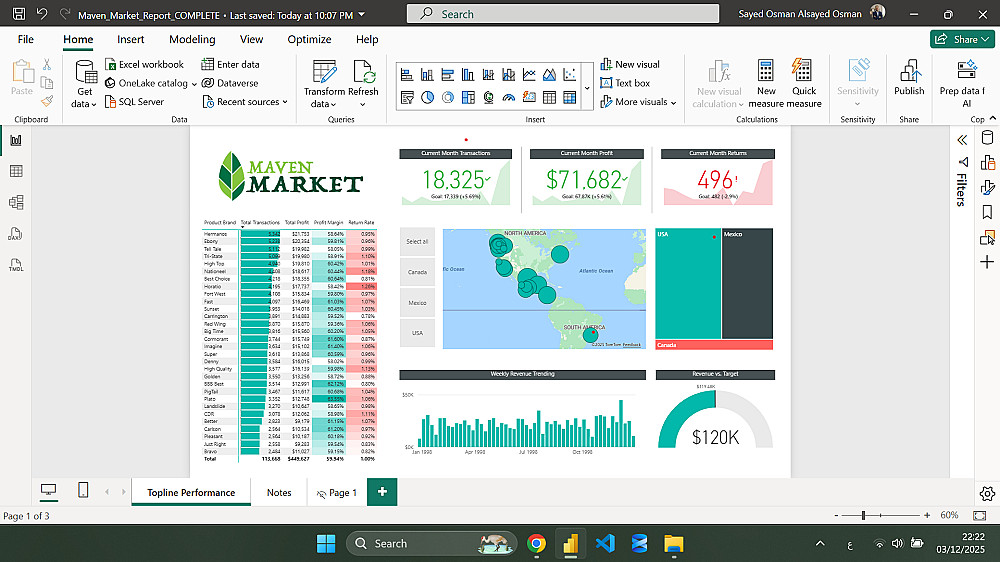The image size is (1000, 562).
Task: Open the Build visual pane icon
Action: pos(987,163)
